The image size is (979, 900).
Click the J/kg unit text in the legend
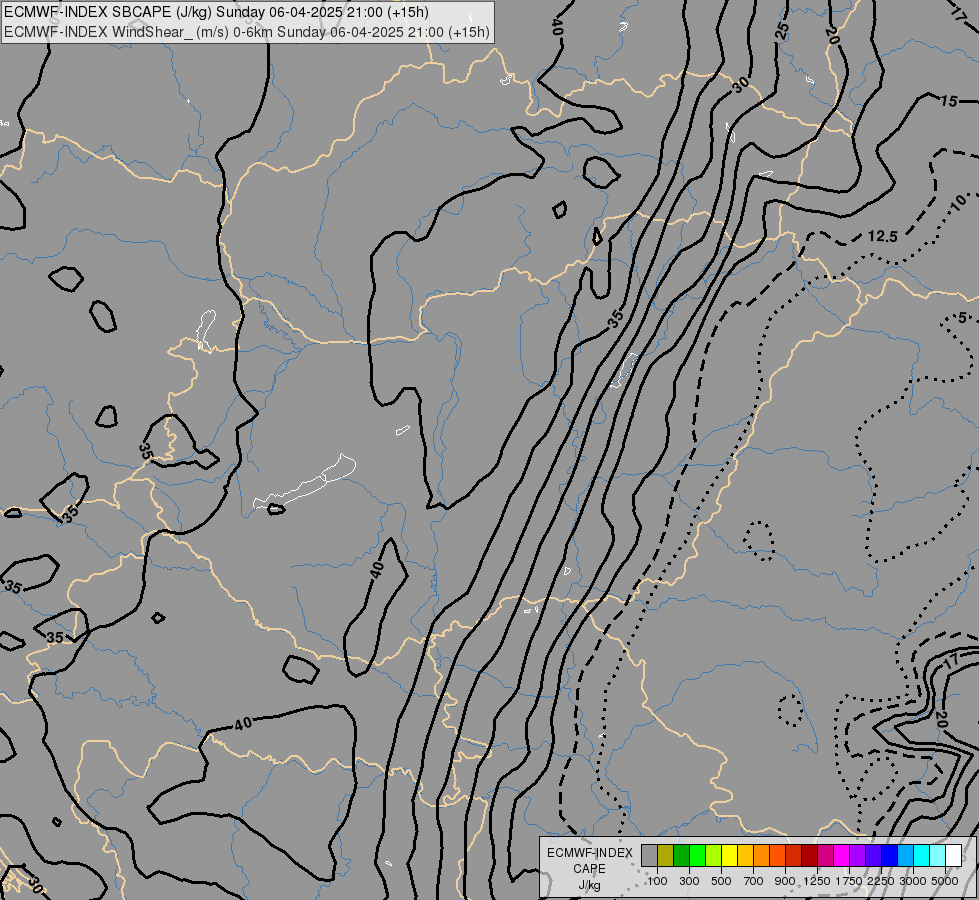(589, 885)
